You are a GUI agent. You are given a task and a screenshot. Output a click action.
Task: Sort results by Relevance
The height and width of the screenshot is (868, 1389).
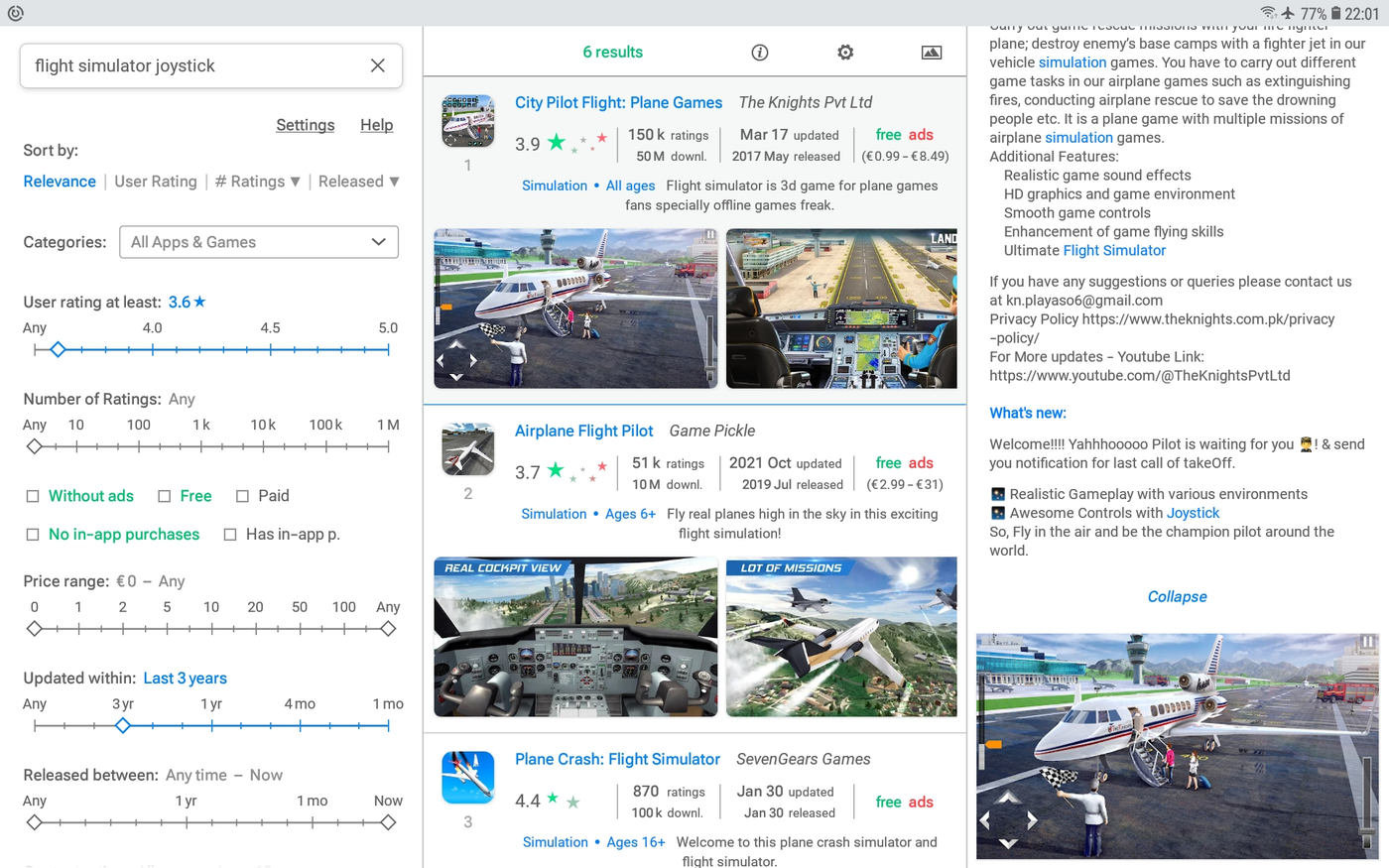pos(60,182)
